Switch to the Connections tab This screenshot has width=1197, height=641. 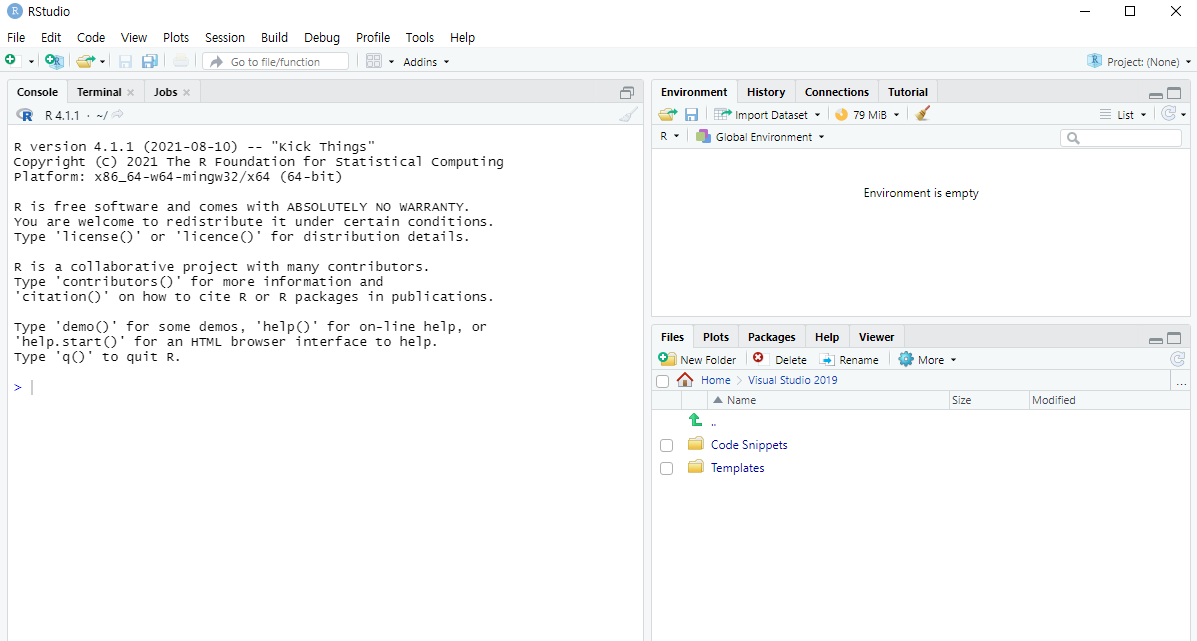(837, 92)
